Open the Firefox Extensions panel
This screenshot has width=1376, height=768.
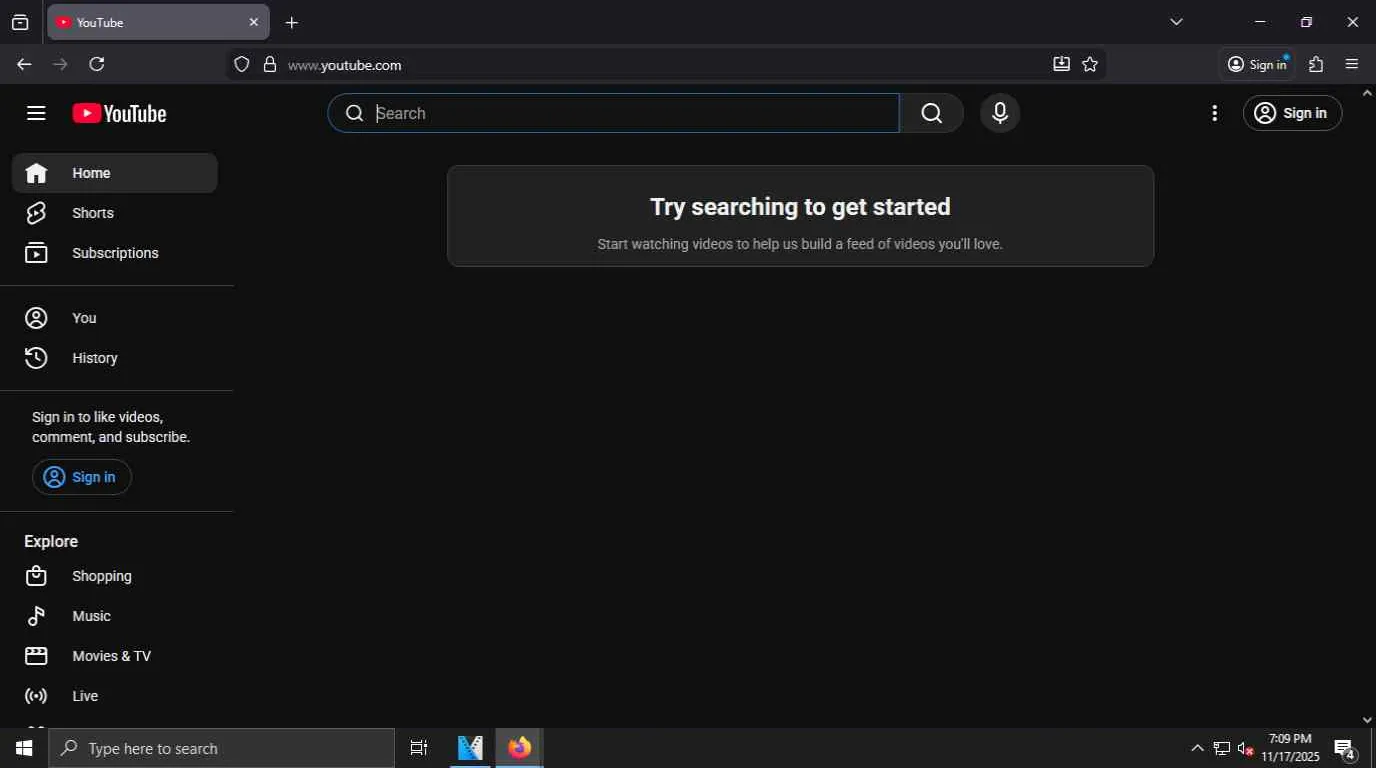[1316, 64]
